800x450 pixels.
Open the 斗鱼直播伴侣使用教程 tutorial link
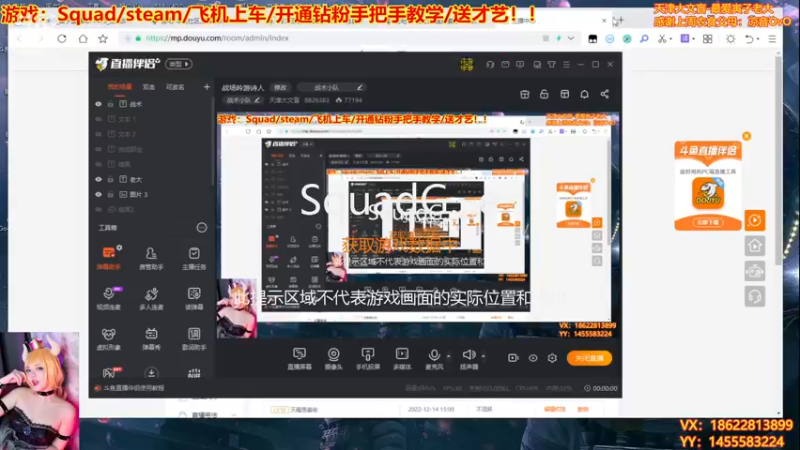134,388
